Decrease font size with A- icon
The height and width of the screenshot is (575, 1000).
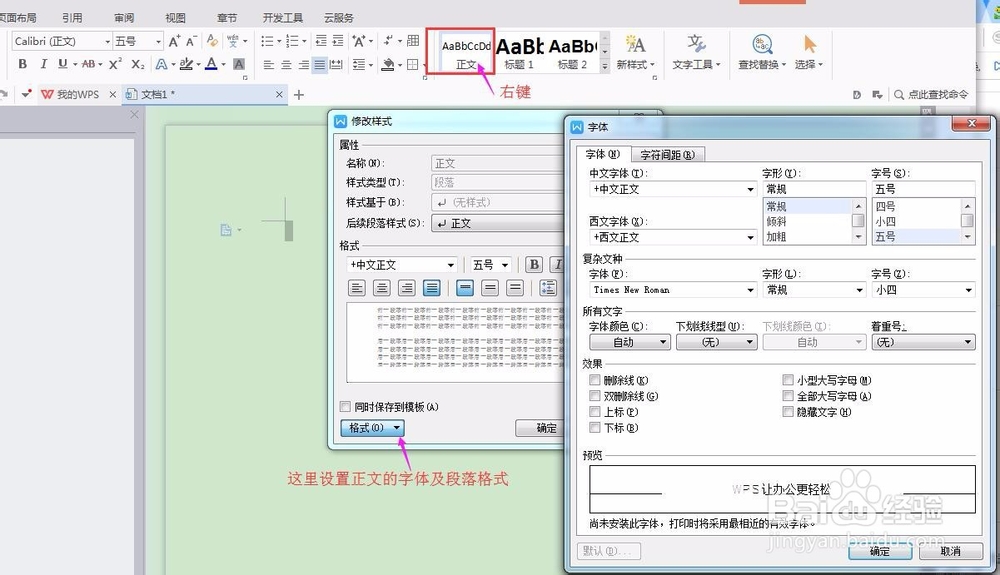(191, 41)
